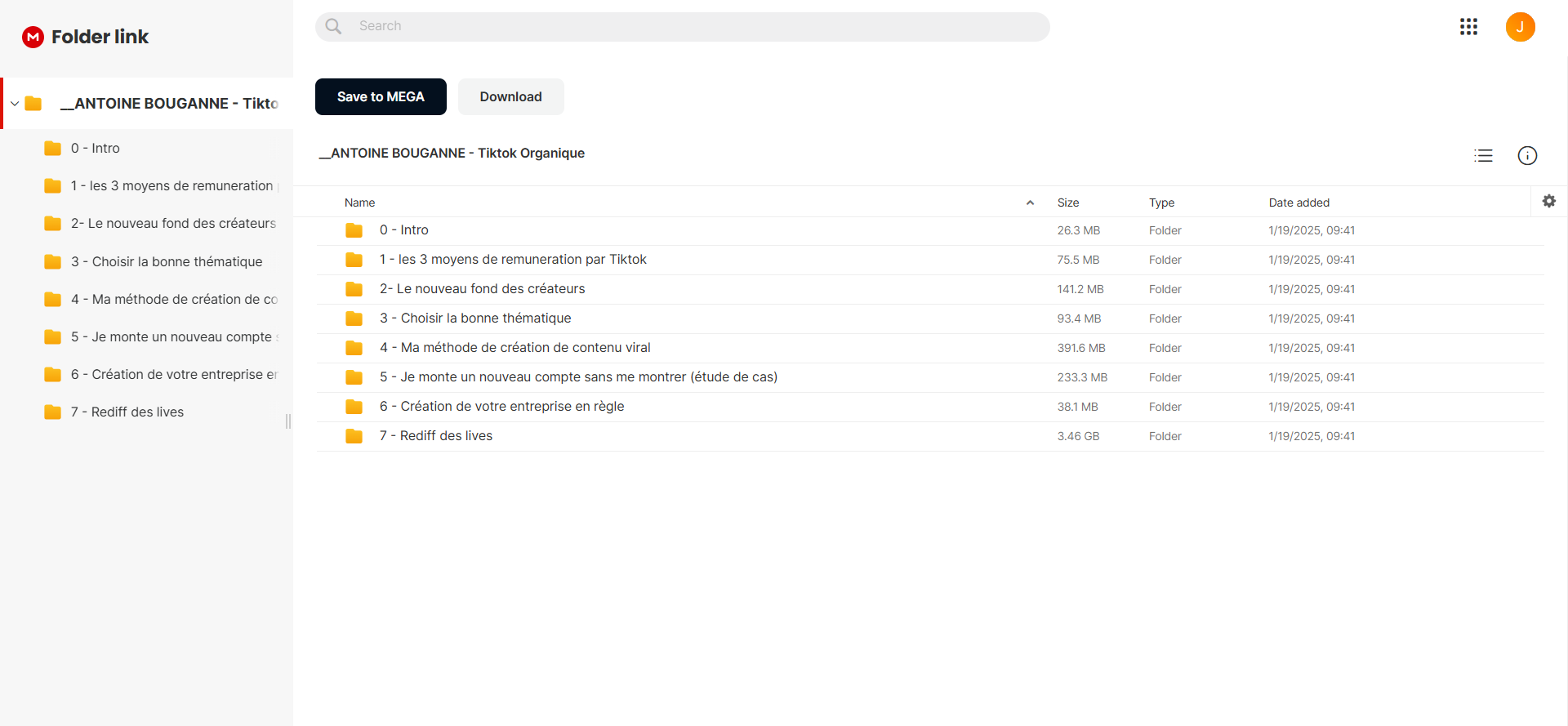Select row 3 - Choisir la bonne thématique
Image resolution: width=1568 pixels, height=726 pixels.
pos(930,318)
